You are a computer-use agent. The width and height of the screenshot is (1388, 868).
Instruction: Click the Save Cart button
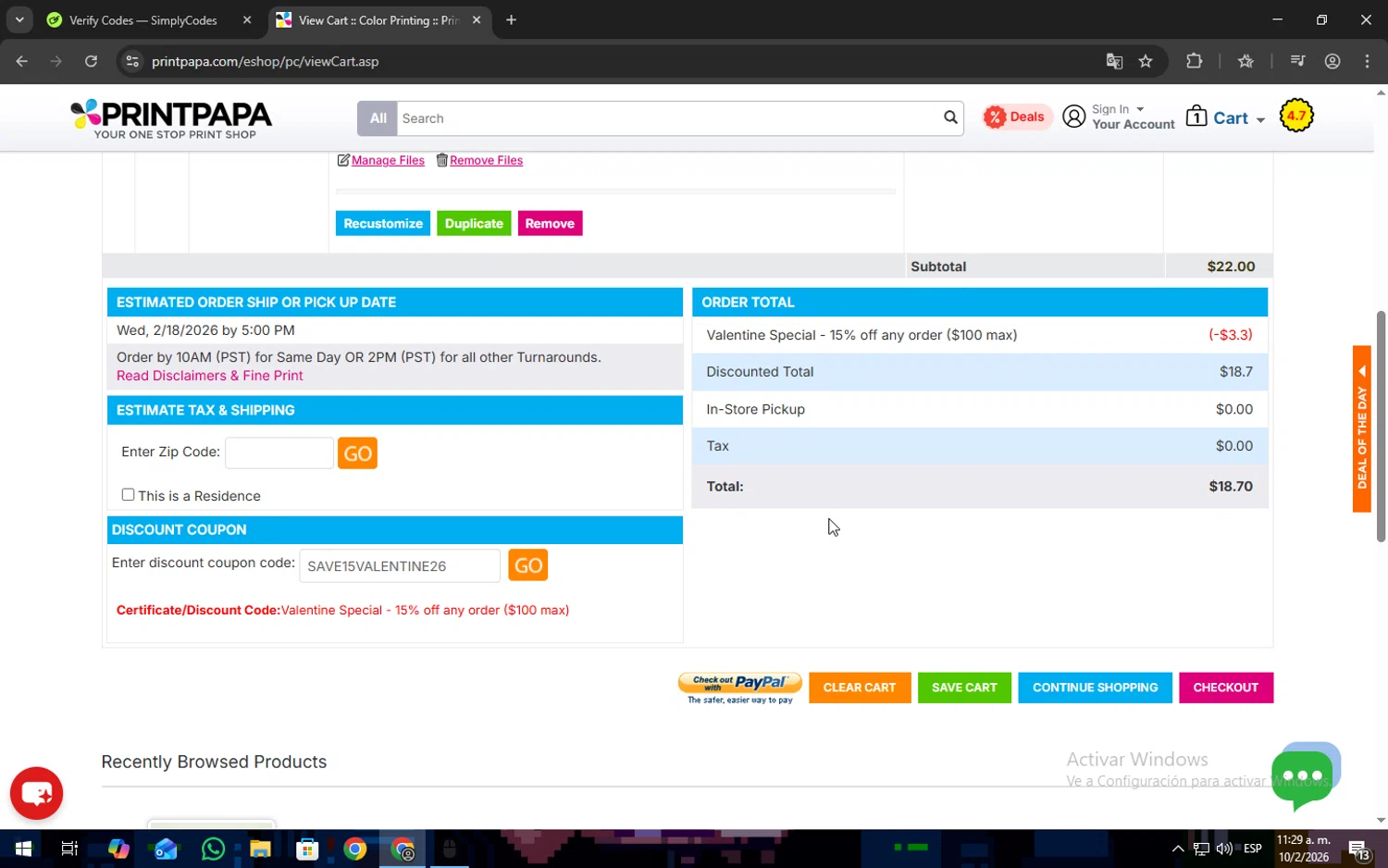(x=964, y=688)
